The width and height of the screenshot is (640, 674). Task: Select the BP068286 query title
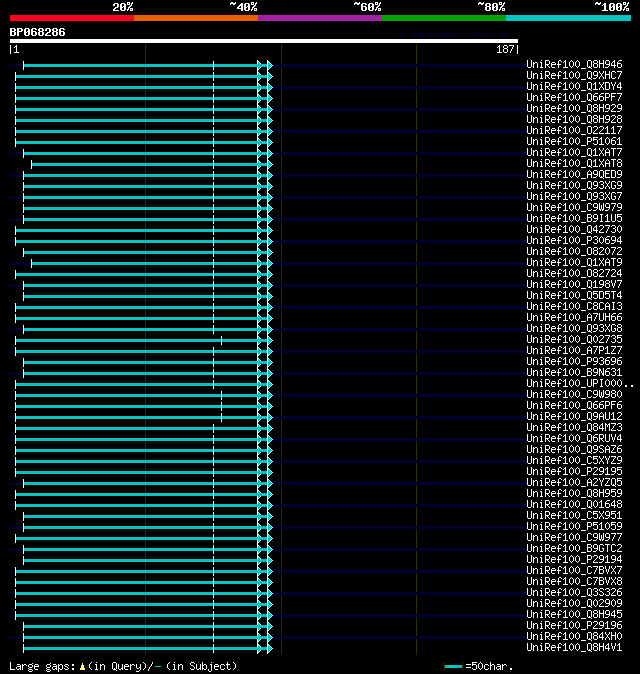37,32
